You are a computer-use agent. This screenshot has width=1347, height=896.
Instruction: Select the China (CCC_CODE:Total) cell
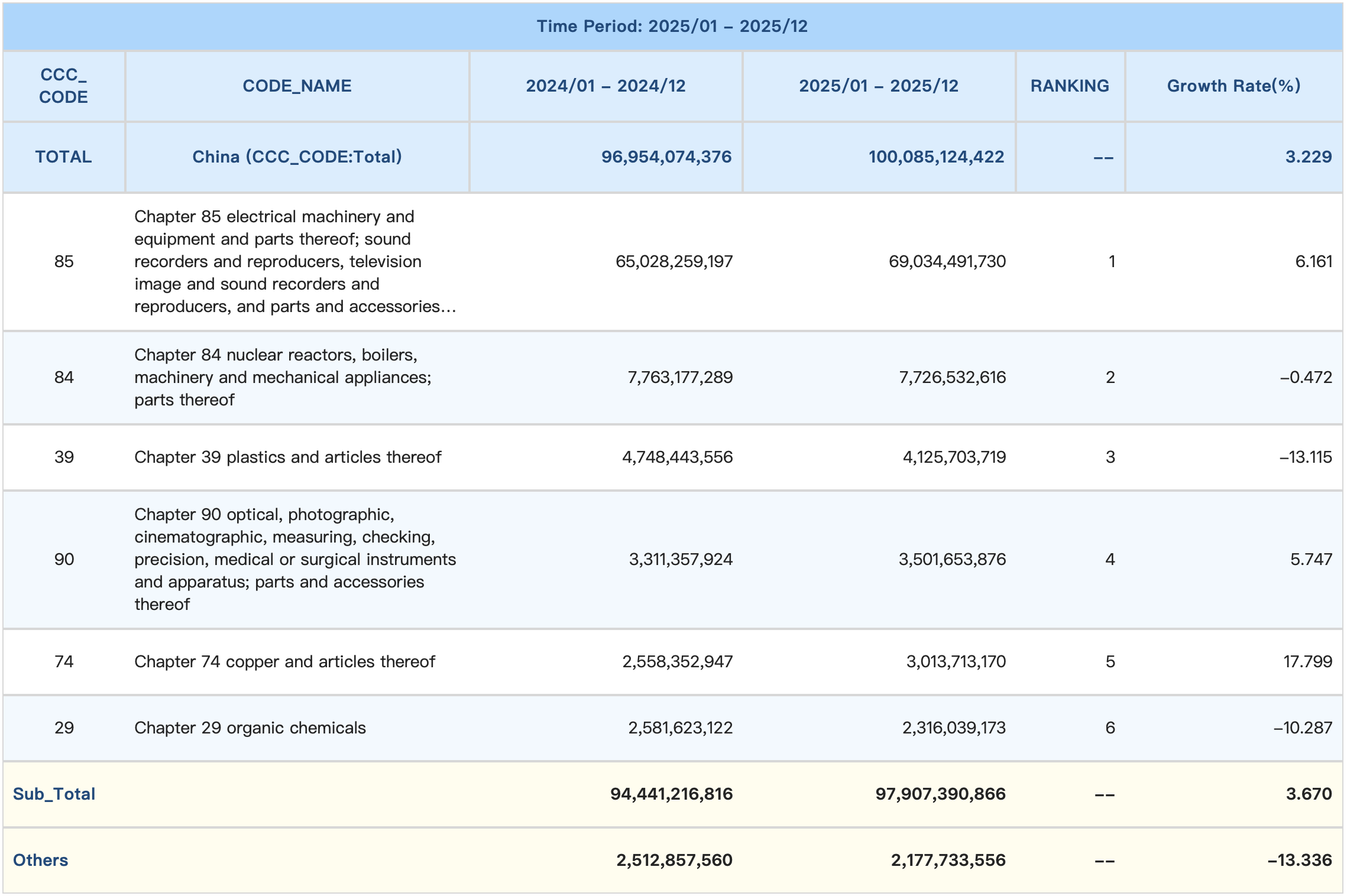297,157
